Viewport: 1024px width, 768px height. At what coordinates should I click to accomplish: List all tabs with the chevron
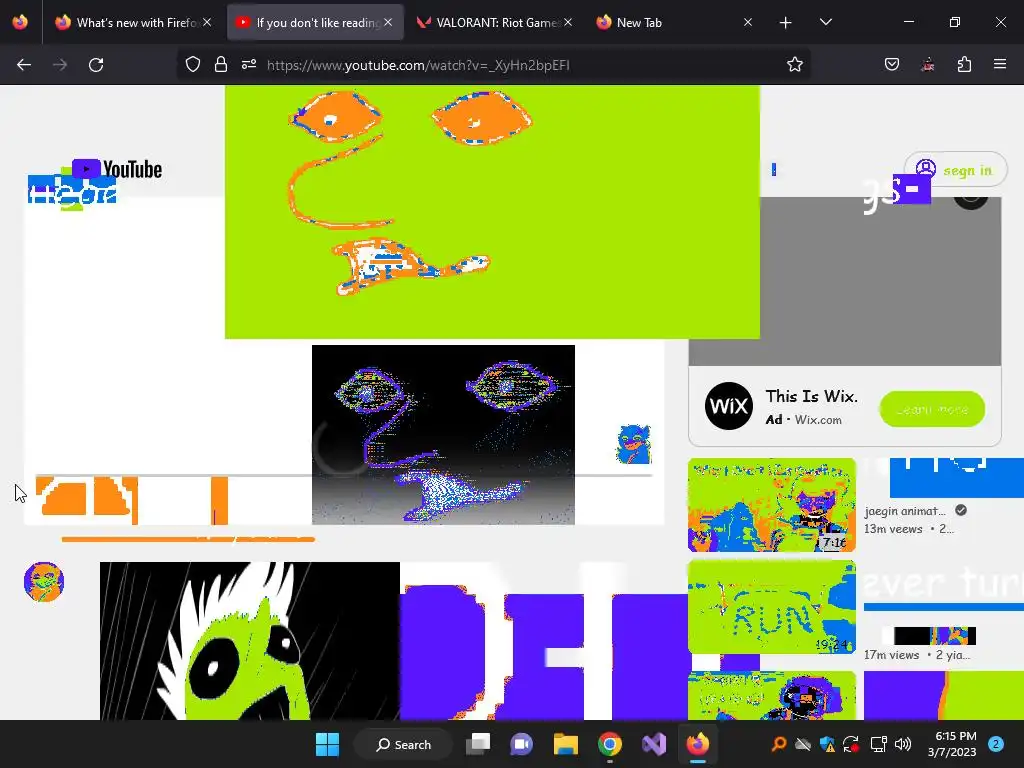pos(825,22)
